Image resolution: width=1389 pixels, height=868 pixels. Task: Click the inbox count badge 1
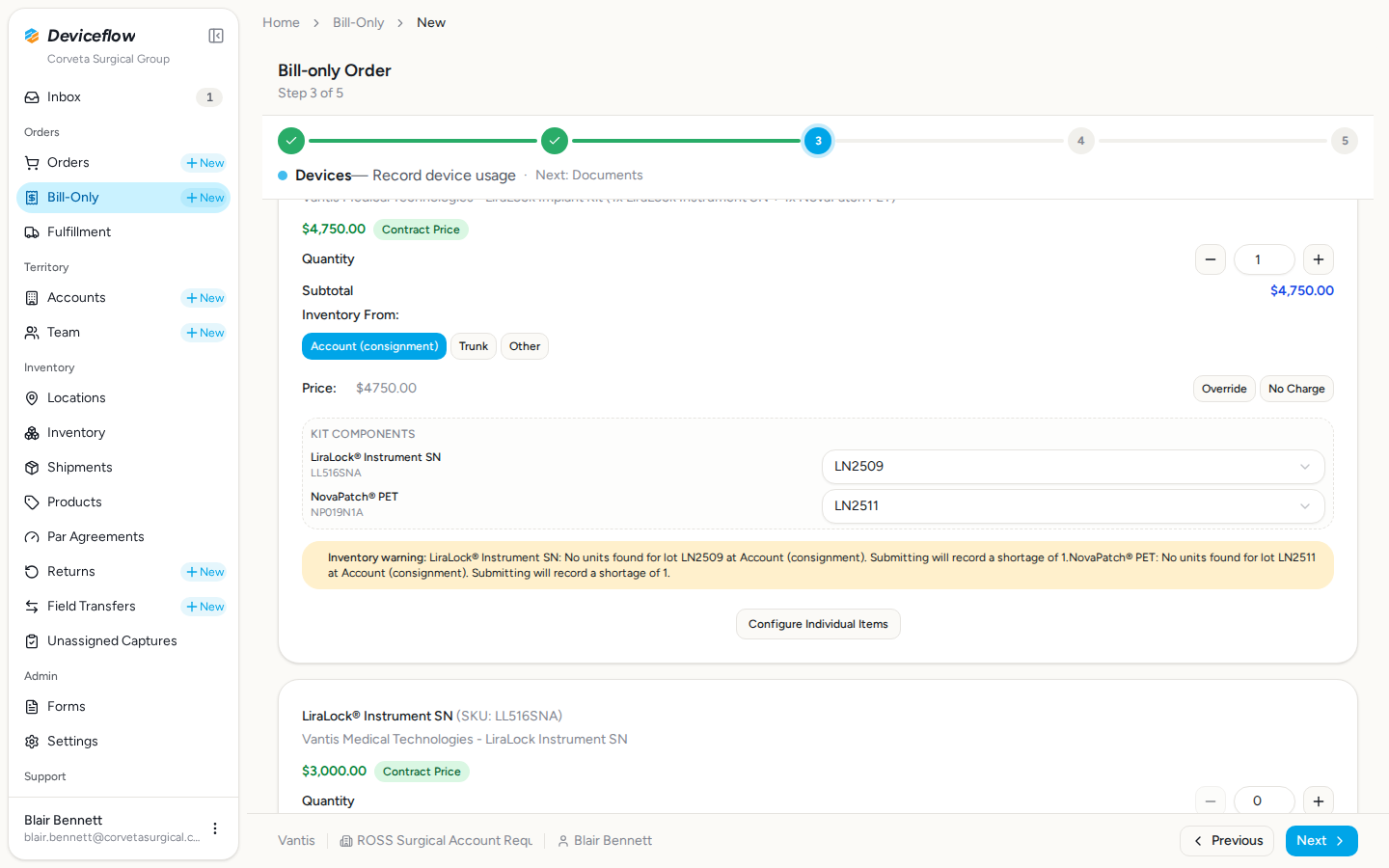coord(209,97)
